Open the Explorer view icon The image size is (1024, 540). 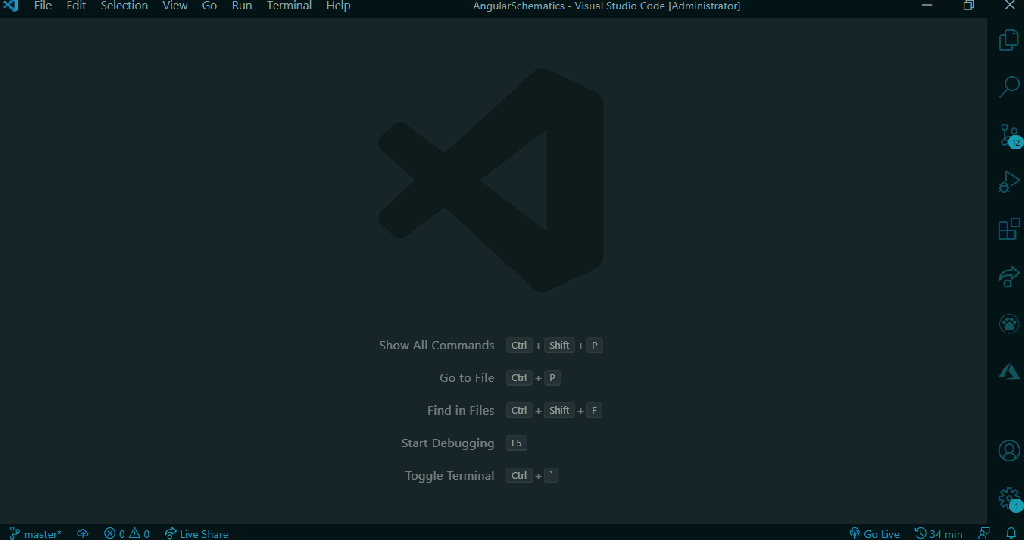tap(1009, 40)
